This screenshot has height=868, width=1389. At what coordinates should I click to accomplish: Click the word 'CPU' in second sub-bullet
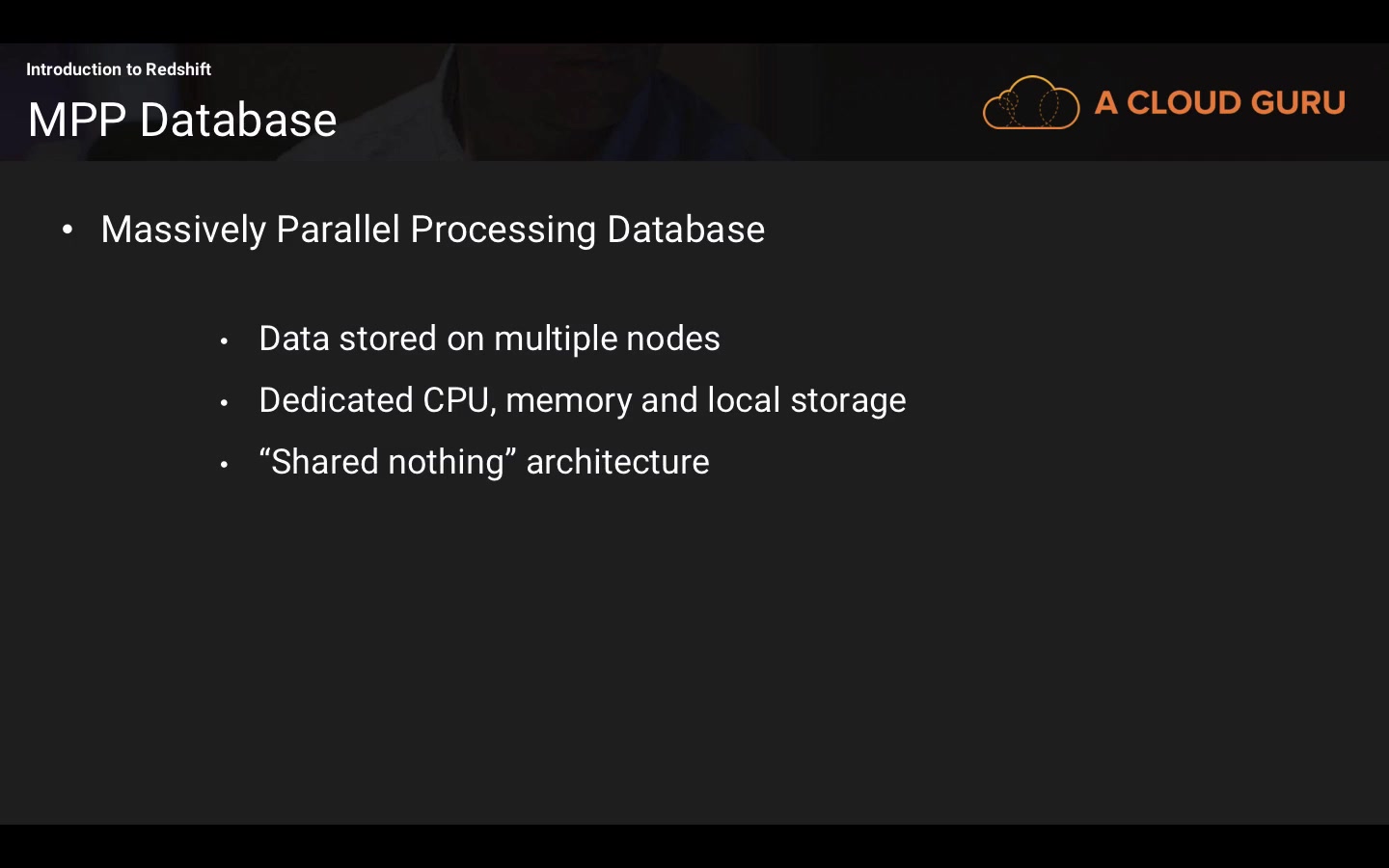click(456, 400)
